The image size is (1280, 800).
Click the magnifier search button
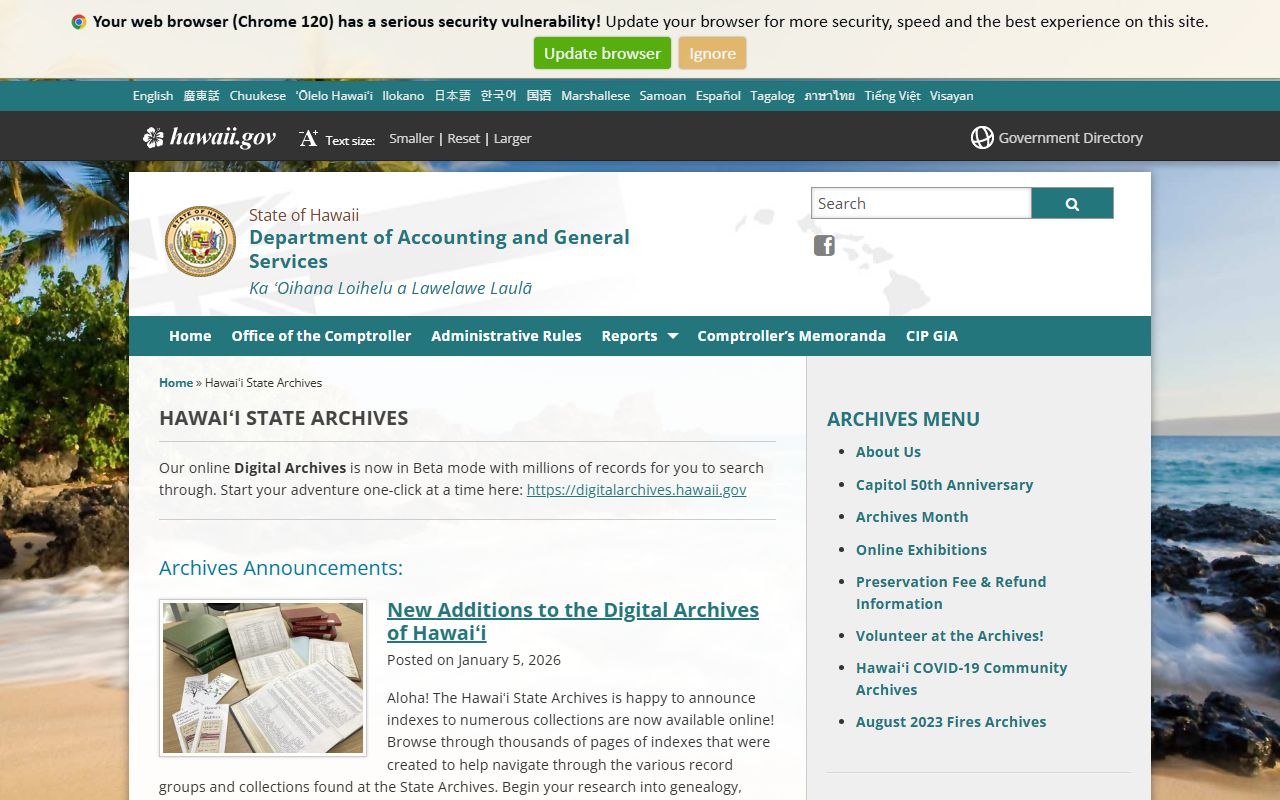[x=1072, y=203]
